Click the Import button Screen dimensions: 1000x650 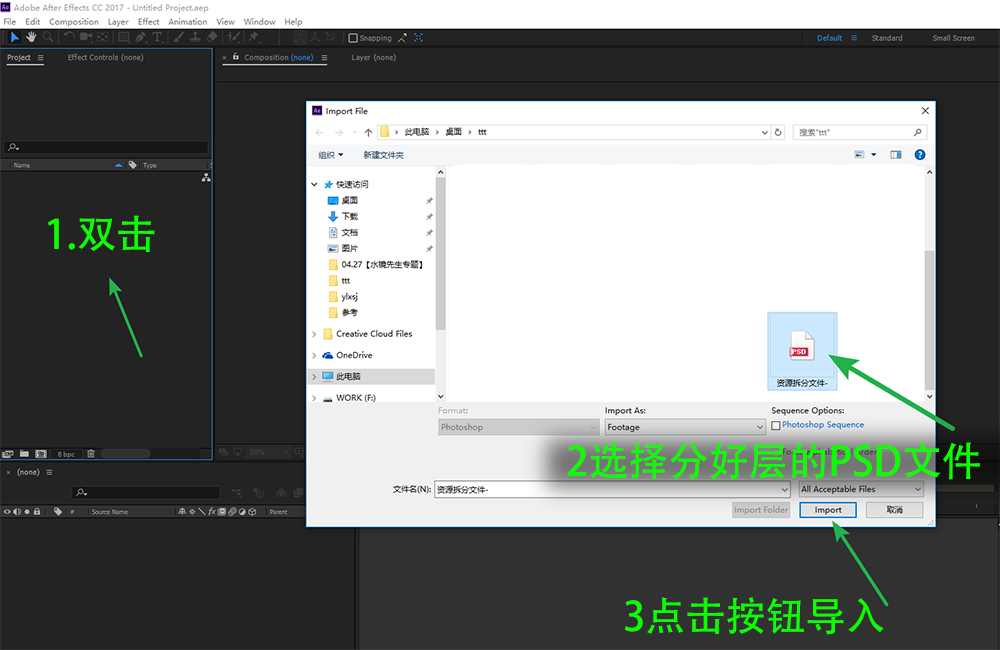pyautogui.click(x=828, y=510)
